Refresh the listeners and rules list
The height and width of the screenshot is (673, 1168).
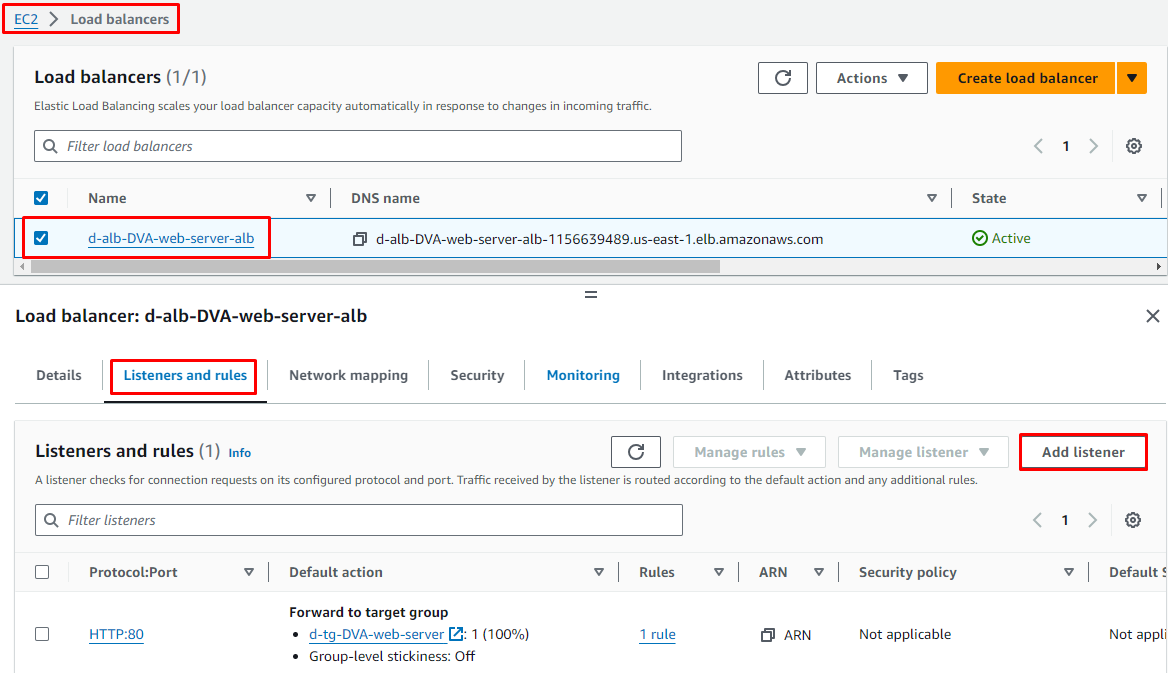coord(635,452)
